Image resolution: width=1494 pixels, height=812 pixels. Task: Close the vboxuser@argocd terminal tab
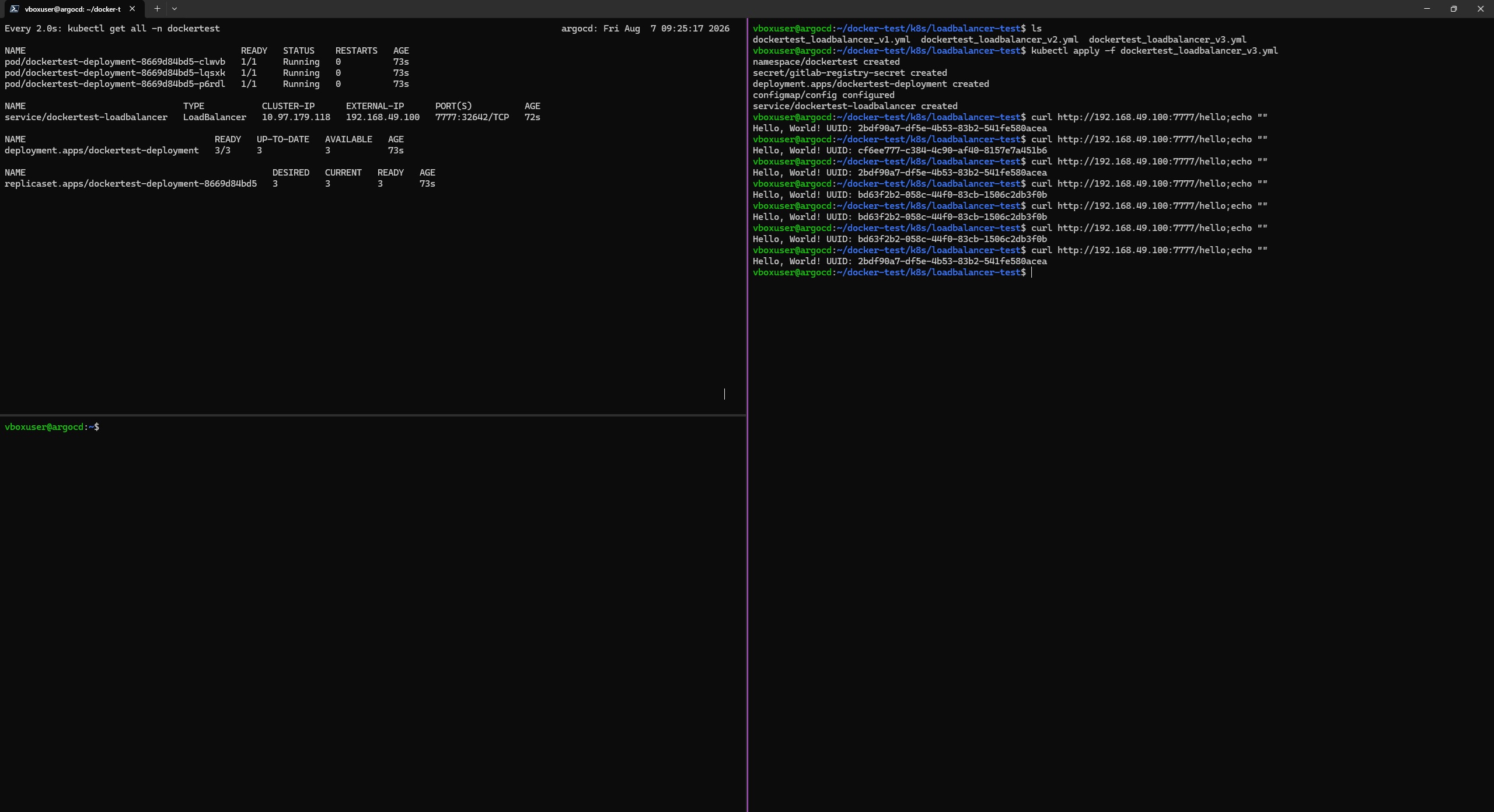[x=132, y=9]
